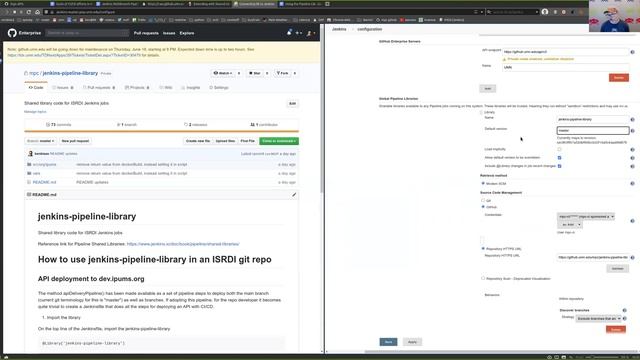
Task: Switch to the repo Issues tab
Action: [63, 88]
